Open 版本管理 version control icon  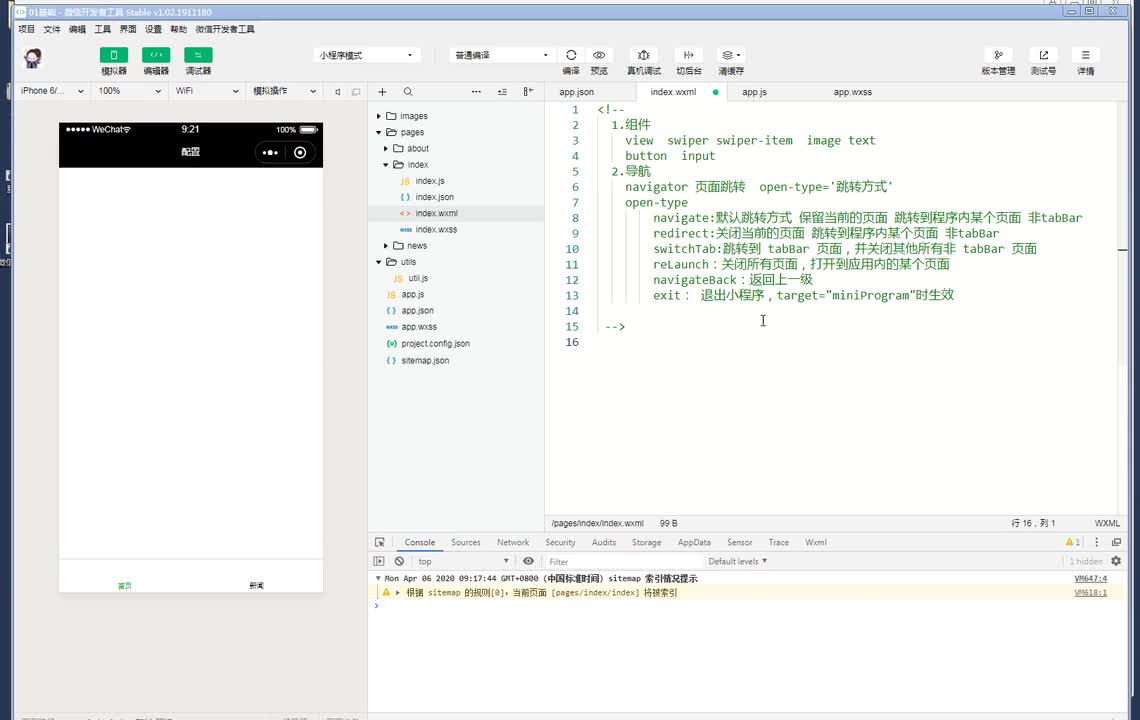[997, 55]
